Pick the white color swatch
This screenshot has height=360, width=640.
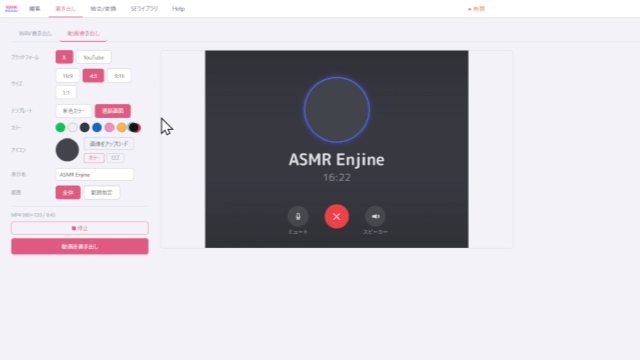[x=73, y=128]
